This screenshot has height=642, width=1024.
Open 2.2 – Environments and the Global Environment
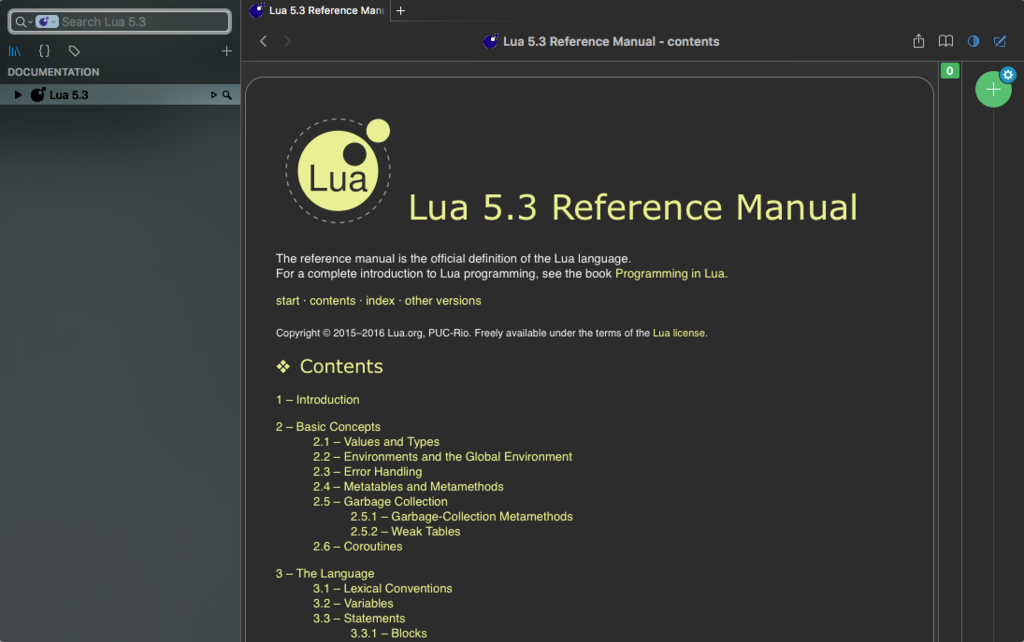click(442, 457)
